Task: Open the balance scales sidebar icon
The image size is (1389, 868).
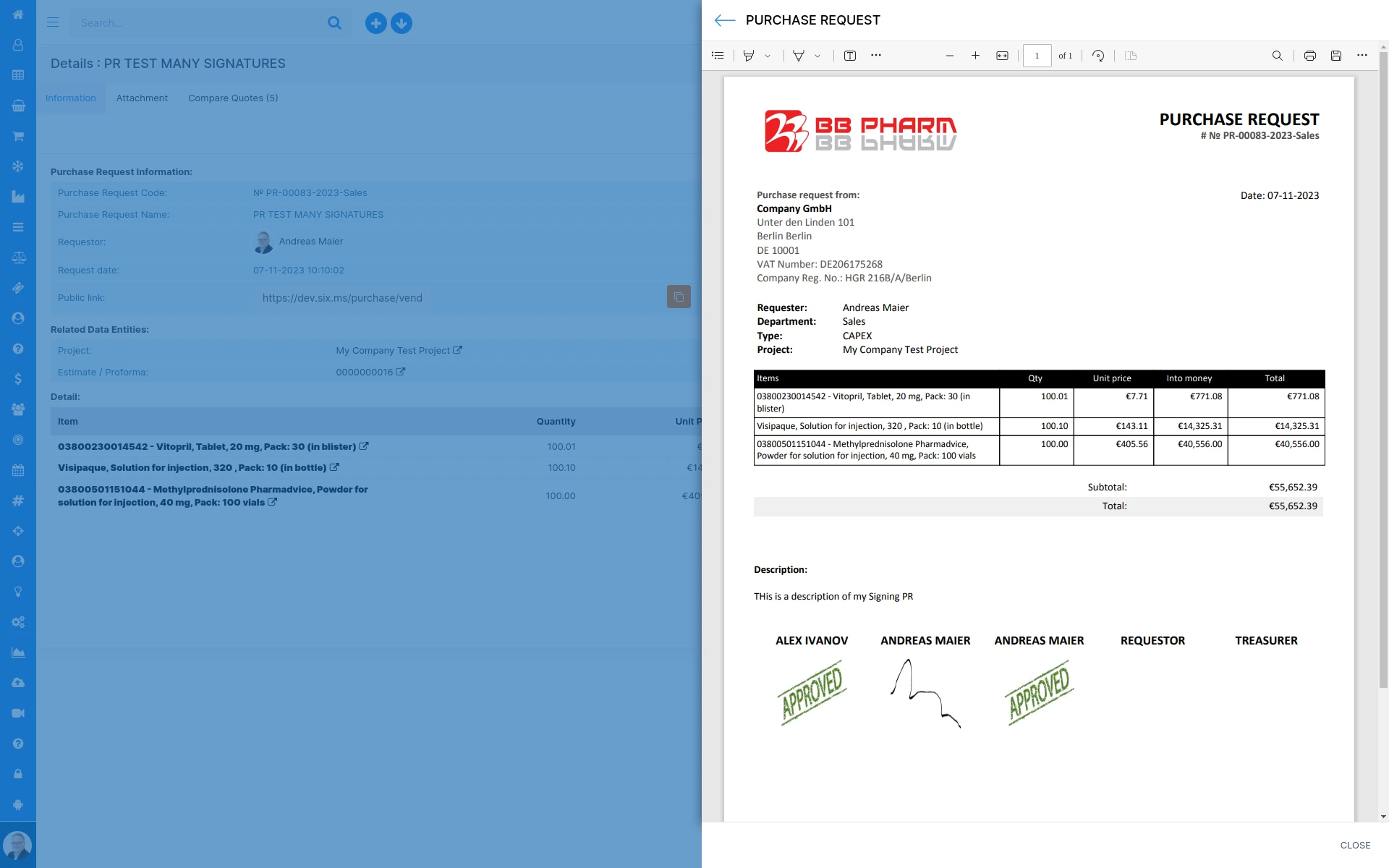Action: point(18,258)
